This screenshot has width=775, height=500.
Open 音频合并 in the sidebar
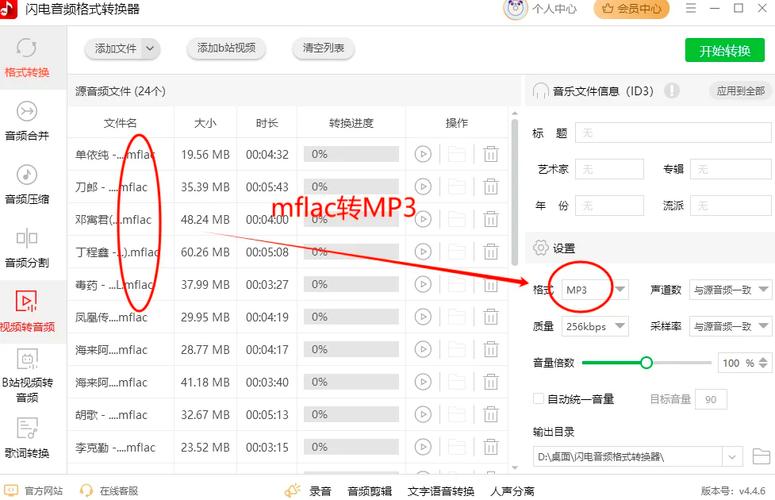27,120
